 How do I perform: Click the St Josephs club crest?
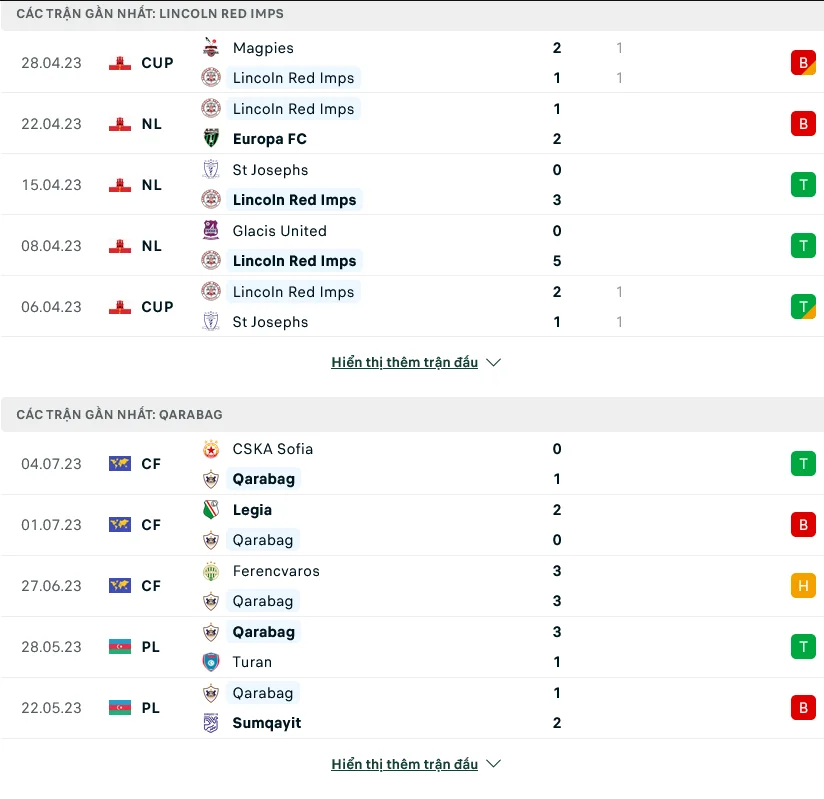(x=211, y=169)
